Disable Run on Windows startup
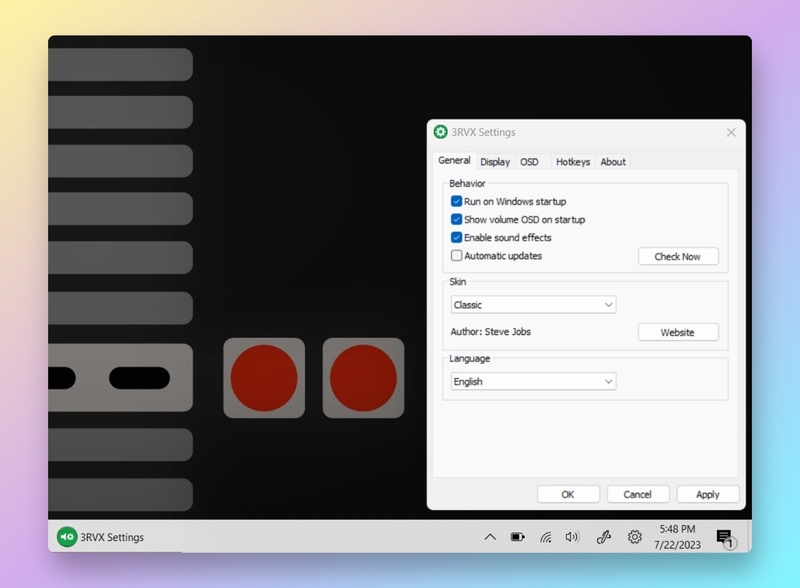Screen dimensions: 800x588 click(x=456, y=201)
